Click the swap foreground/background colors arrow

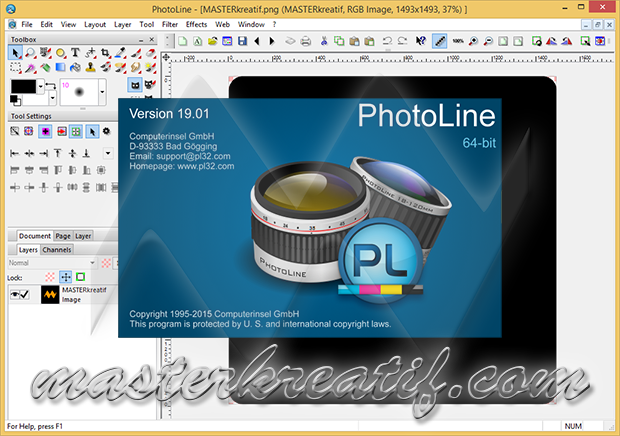click(50, 85)
